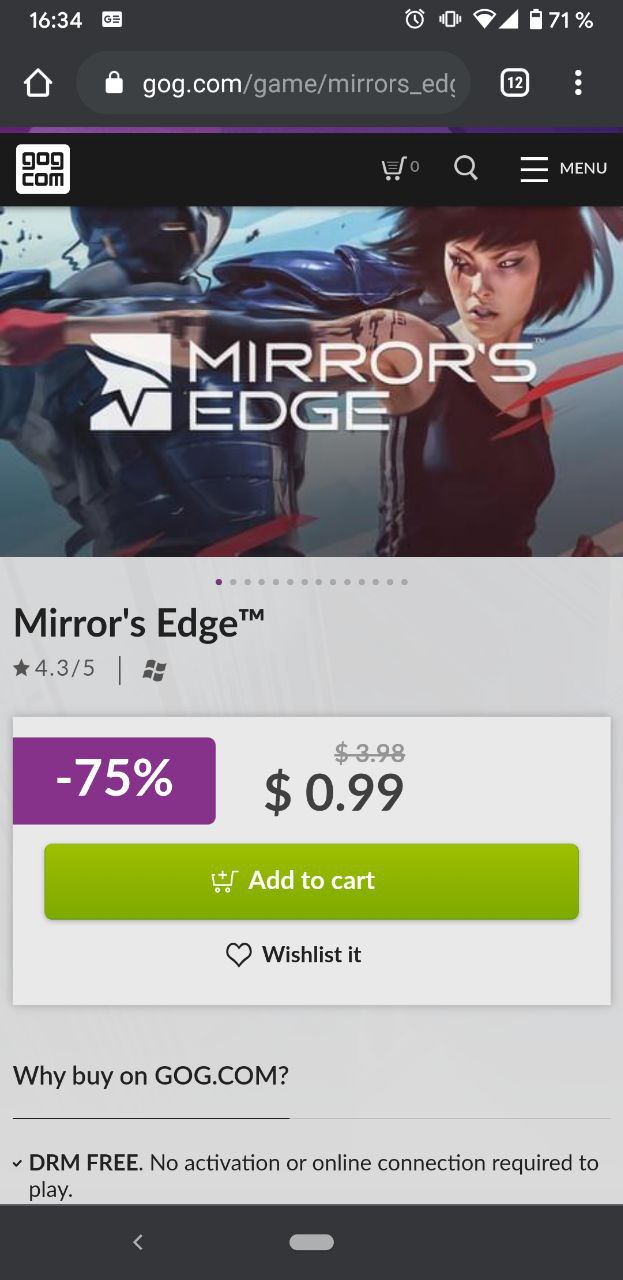The width and height of the screenshot is (623, 1280).
Task: Tap the Android home pill
Action: coord(311,1242)
